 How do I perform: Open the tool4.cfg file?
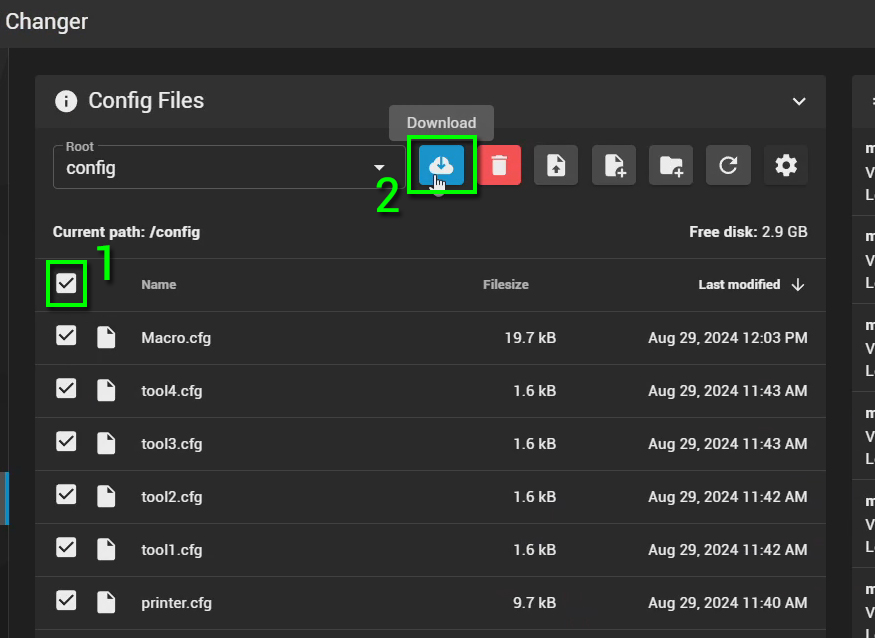pos(172,391)
